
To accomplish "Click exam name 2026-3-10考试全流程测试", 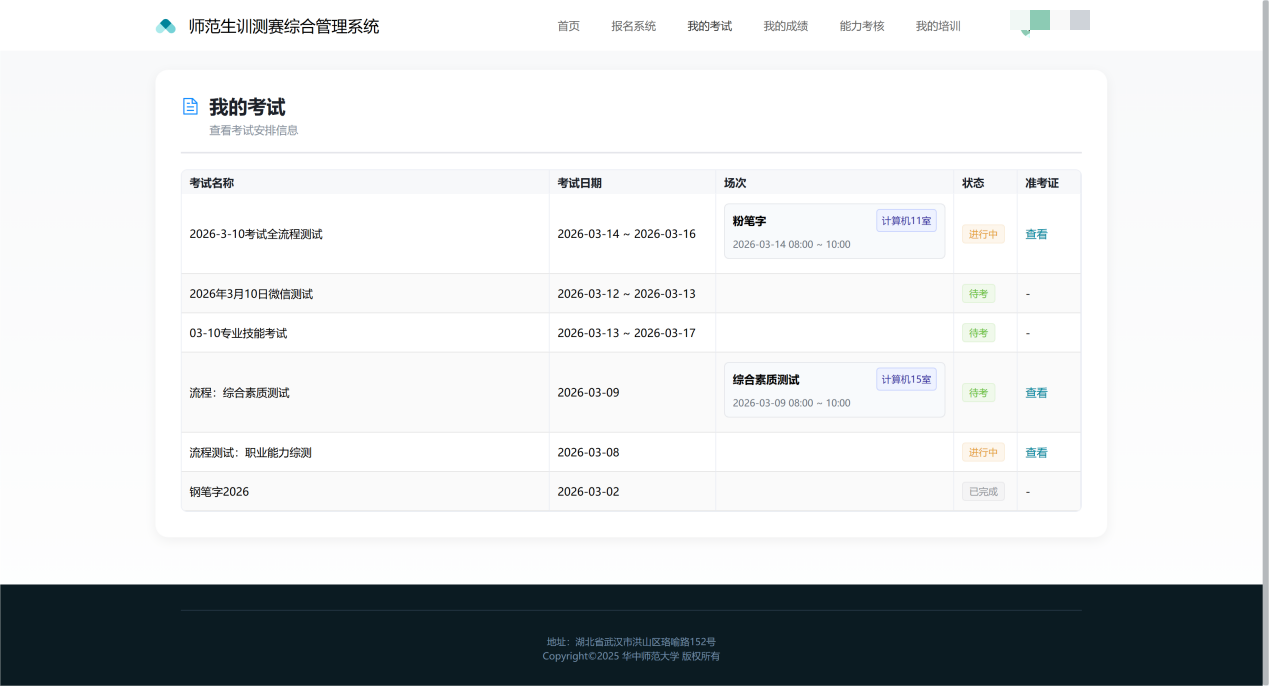I will coord(256,234).
